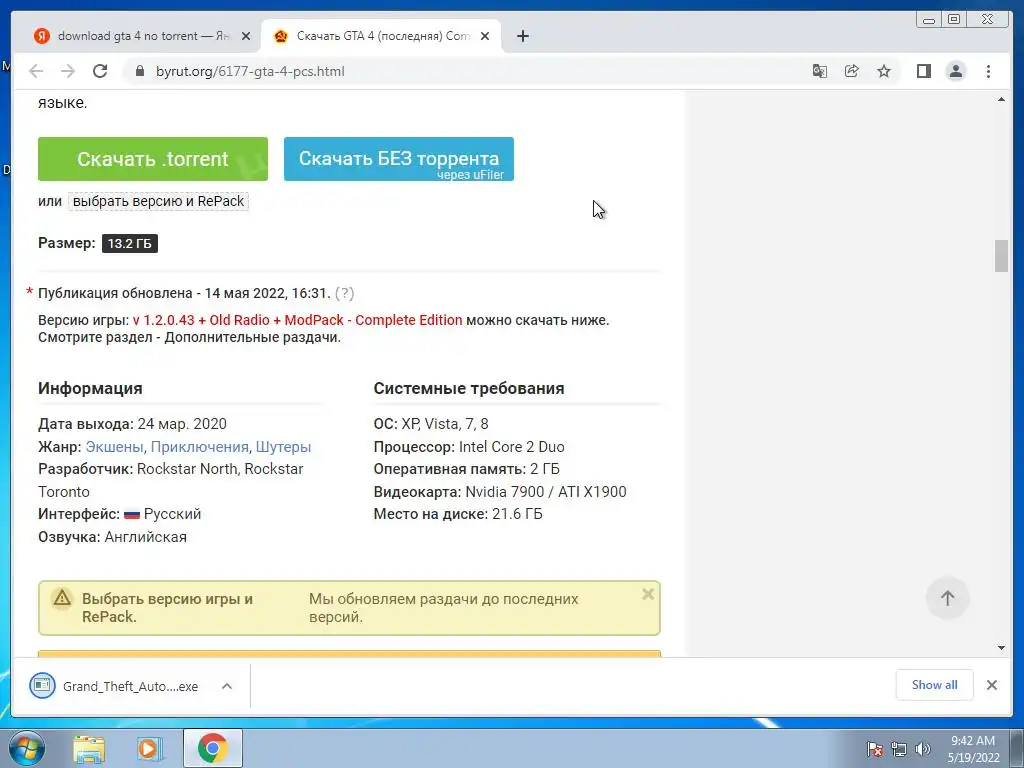Image resolution: width=1024 pixels, height=768 pixels.
Task: Click the warning triangle icon in yellow notice
Action: pos(62,598)
